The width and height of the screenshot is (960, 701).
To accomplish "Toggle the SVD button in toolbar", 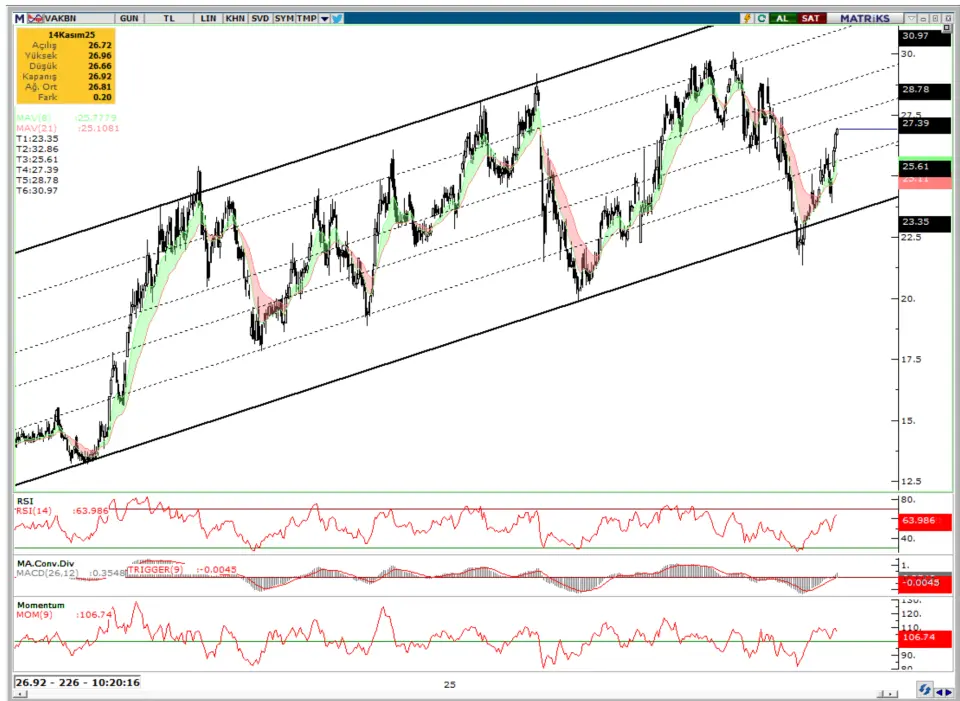I will [259, 18].
